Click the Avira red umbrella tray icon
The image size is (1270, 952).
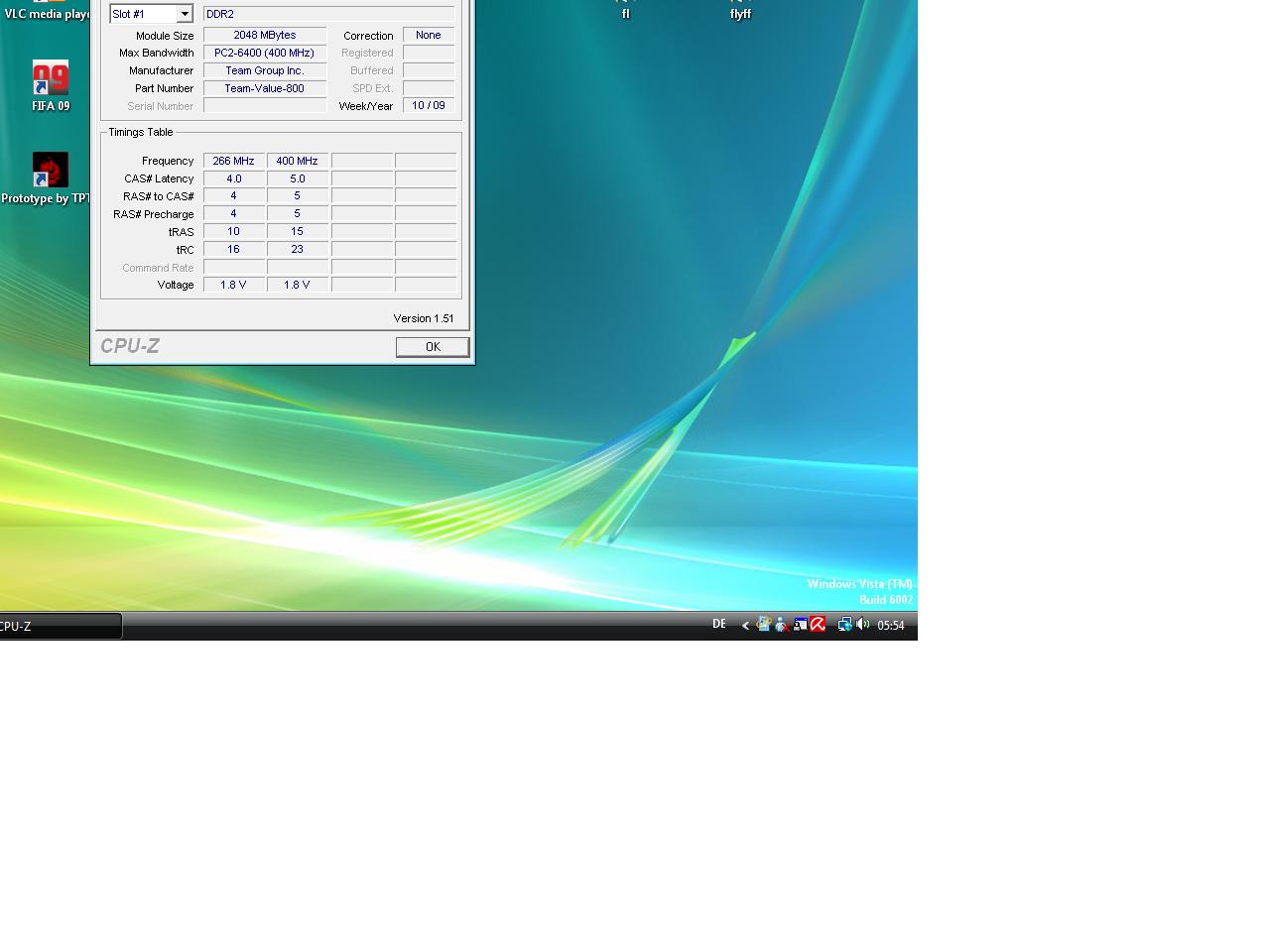(818, 625)
